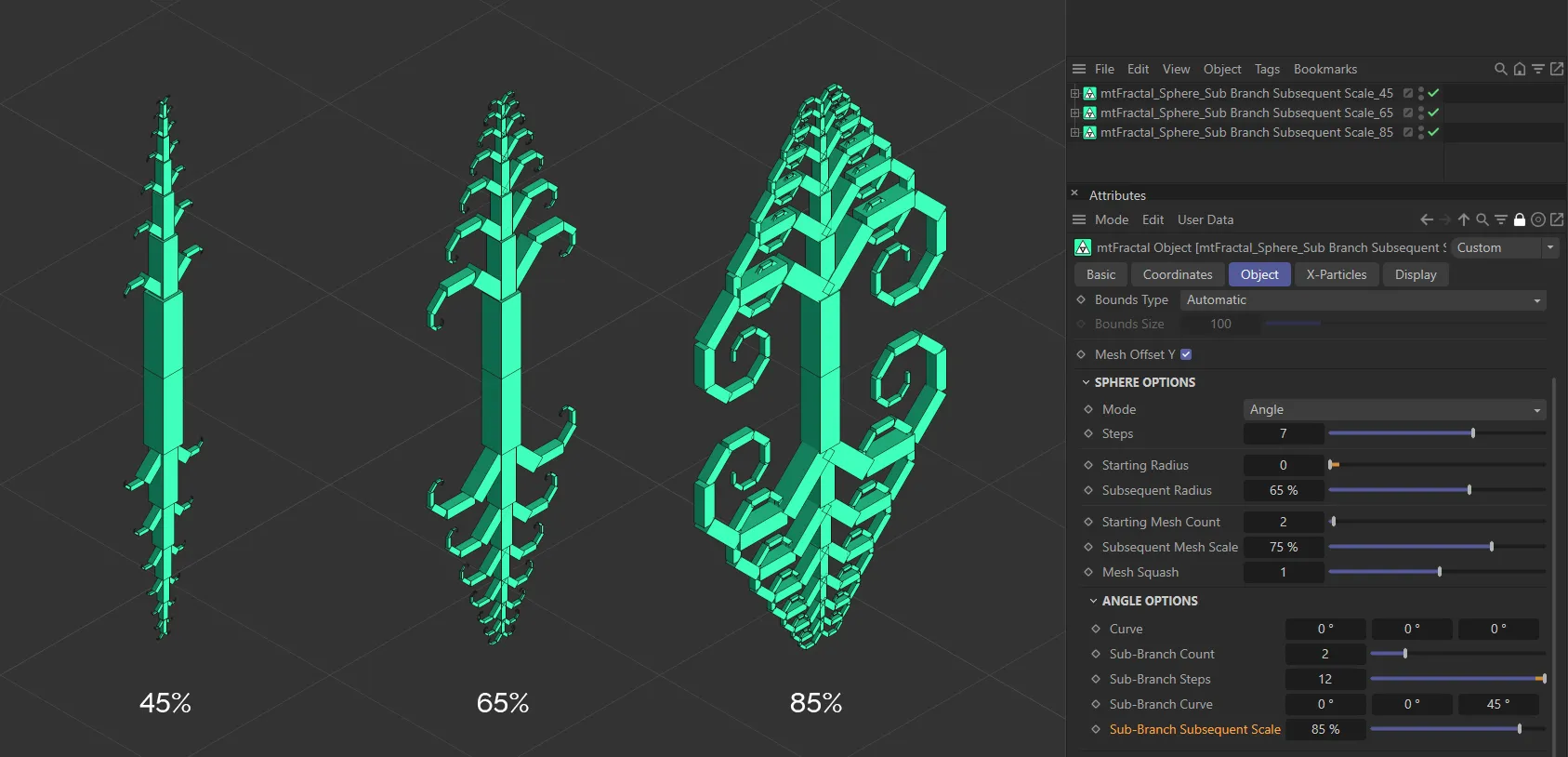Switch to Basic tab
The image size is (1568, 757).
(1101, 274)
